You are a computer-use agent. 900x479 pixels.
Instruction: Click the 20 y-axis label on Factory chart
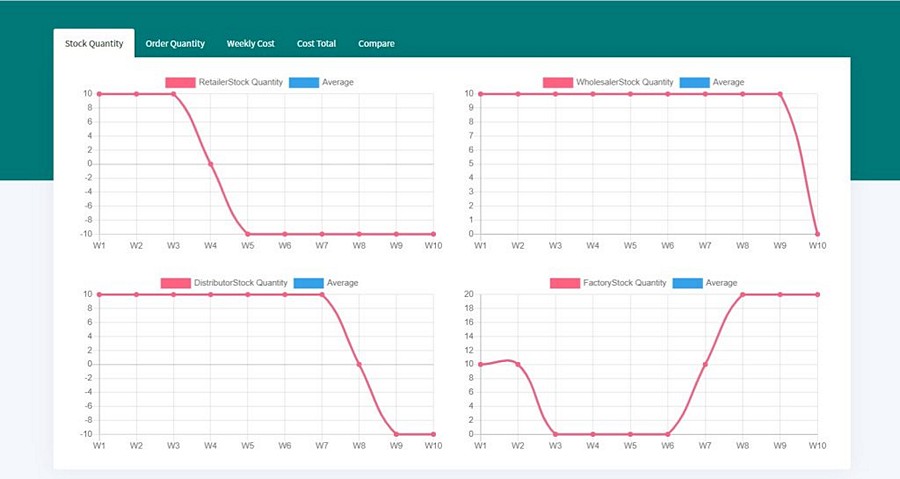469,294
